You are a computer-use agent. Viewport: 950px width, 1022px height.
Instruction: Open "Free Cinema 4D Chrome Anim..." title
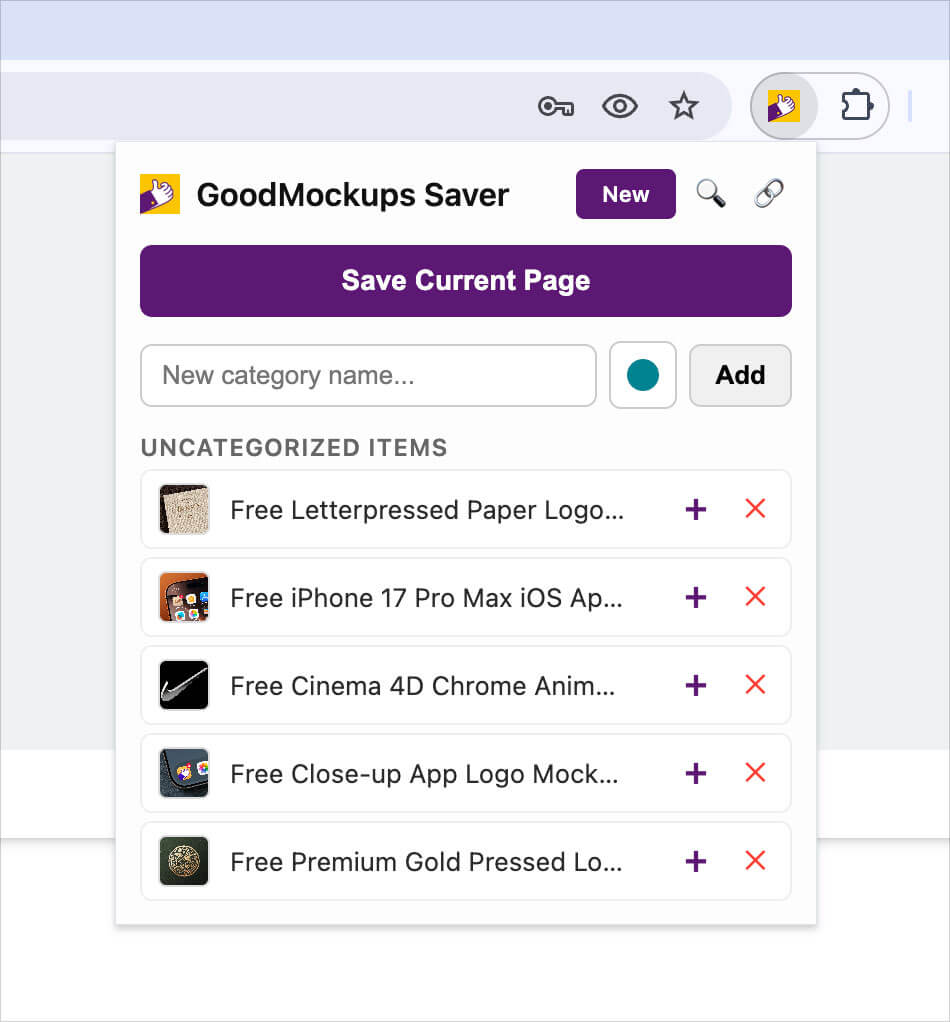pyautogui.click(x=423, y=686)
